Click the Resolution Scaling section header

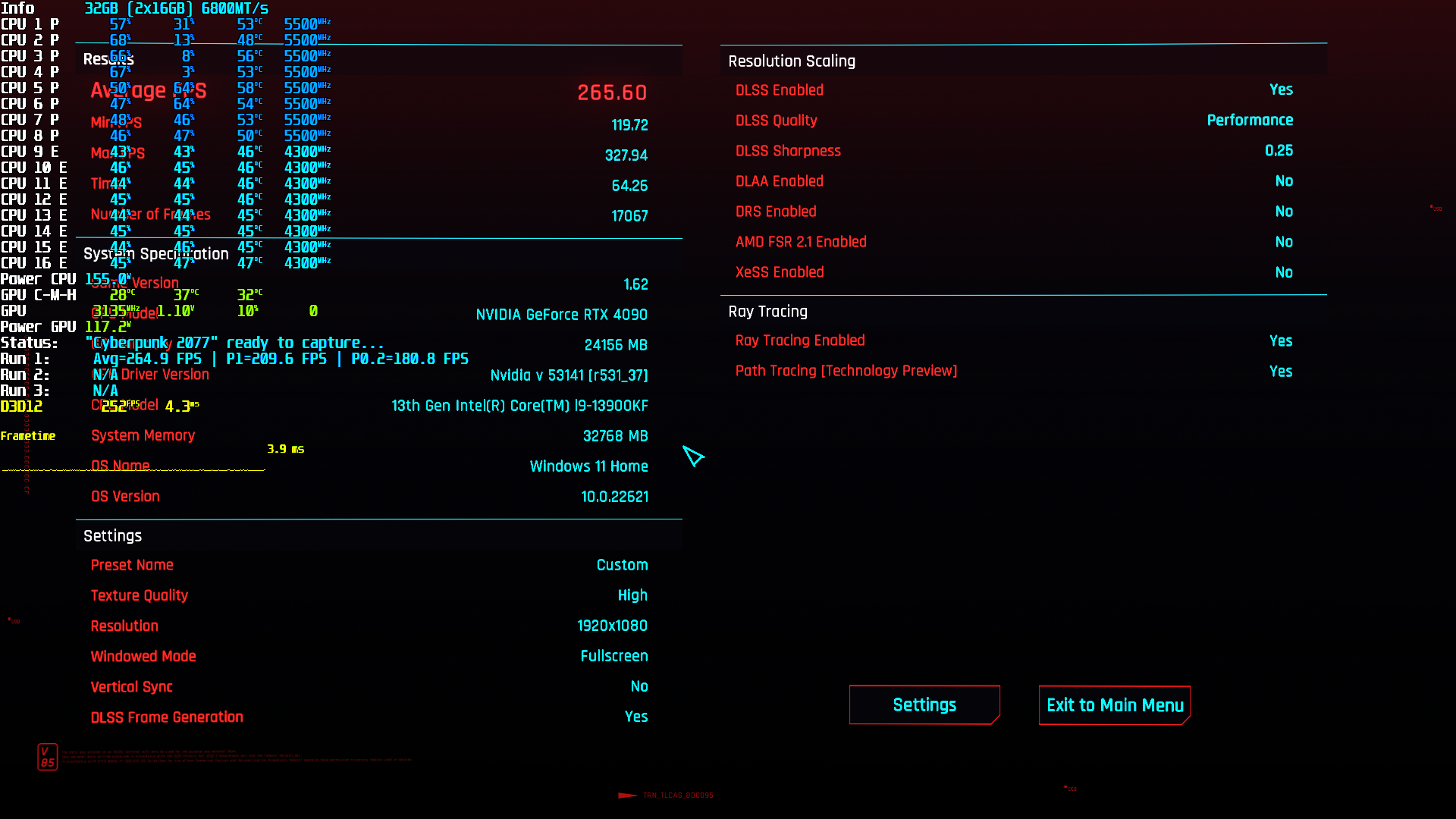click(792, 61)
